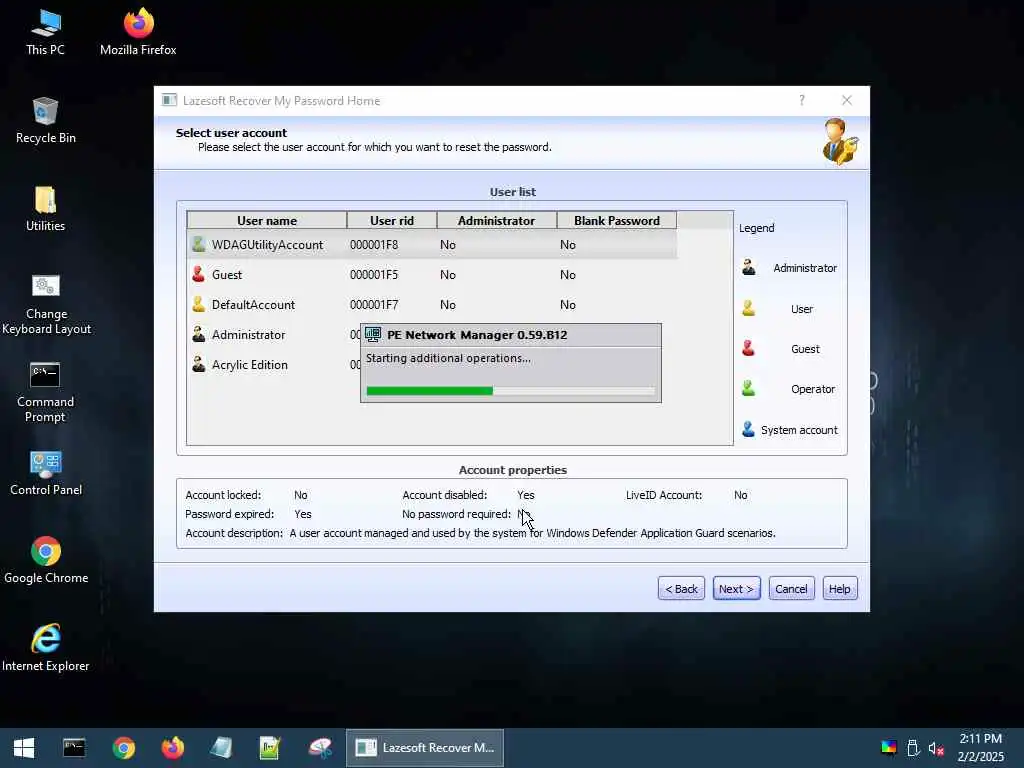
Task: Close the Lazesoft Recover My Password window
Action: pos(846,100)
